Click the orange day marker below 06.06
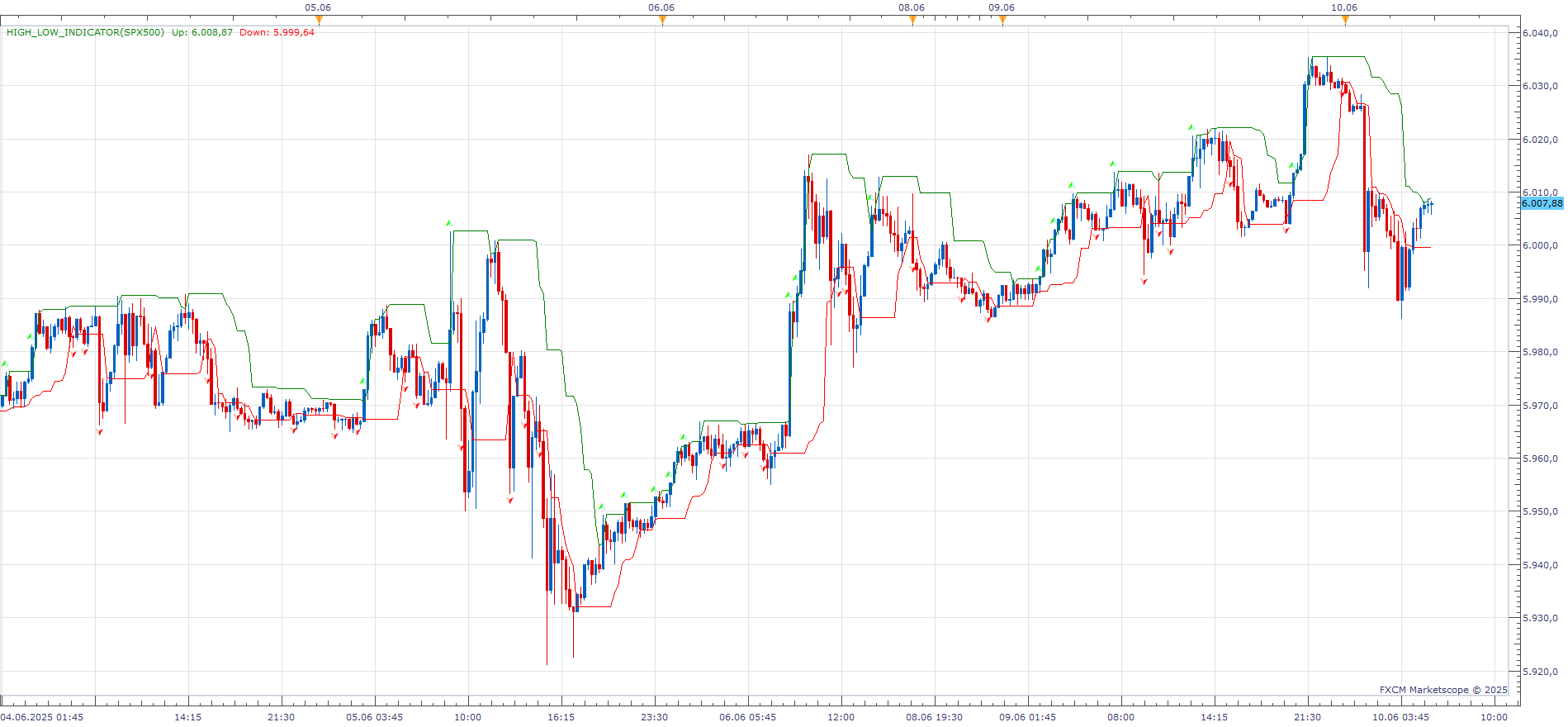 coord(662,21)
